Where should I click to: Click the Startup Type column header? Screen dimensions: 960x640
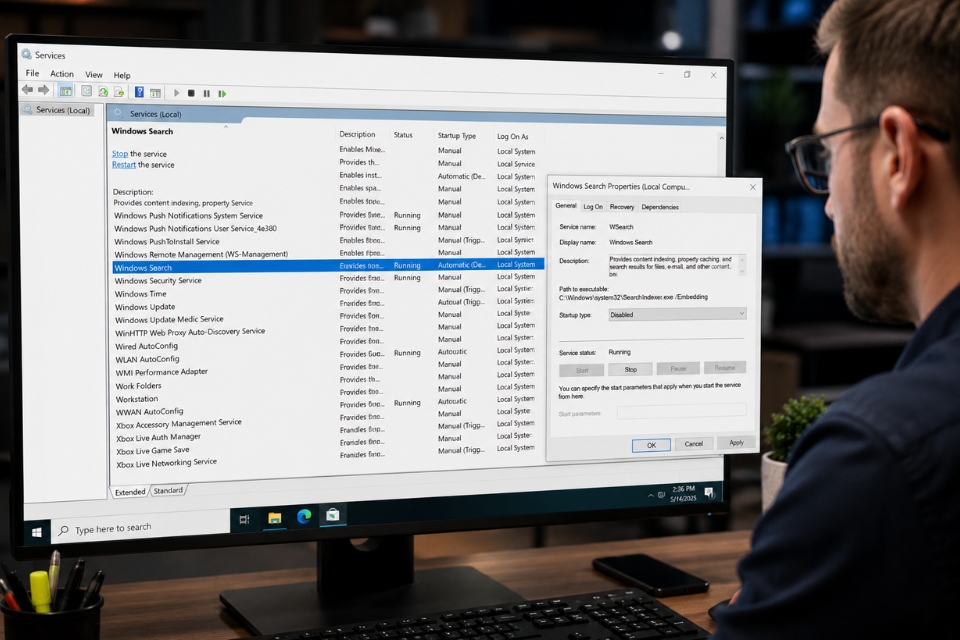coord(457,135)
